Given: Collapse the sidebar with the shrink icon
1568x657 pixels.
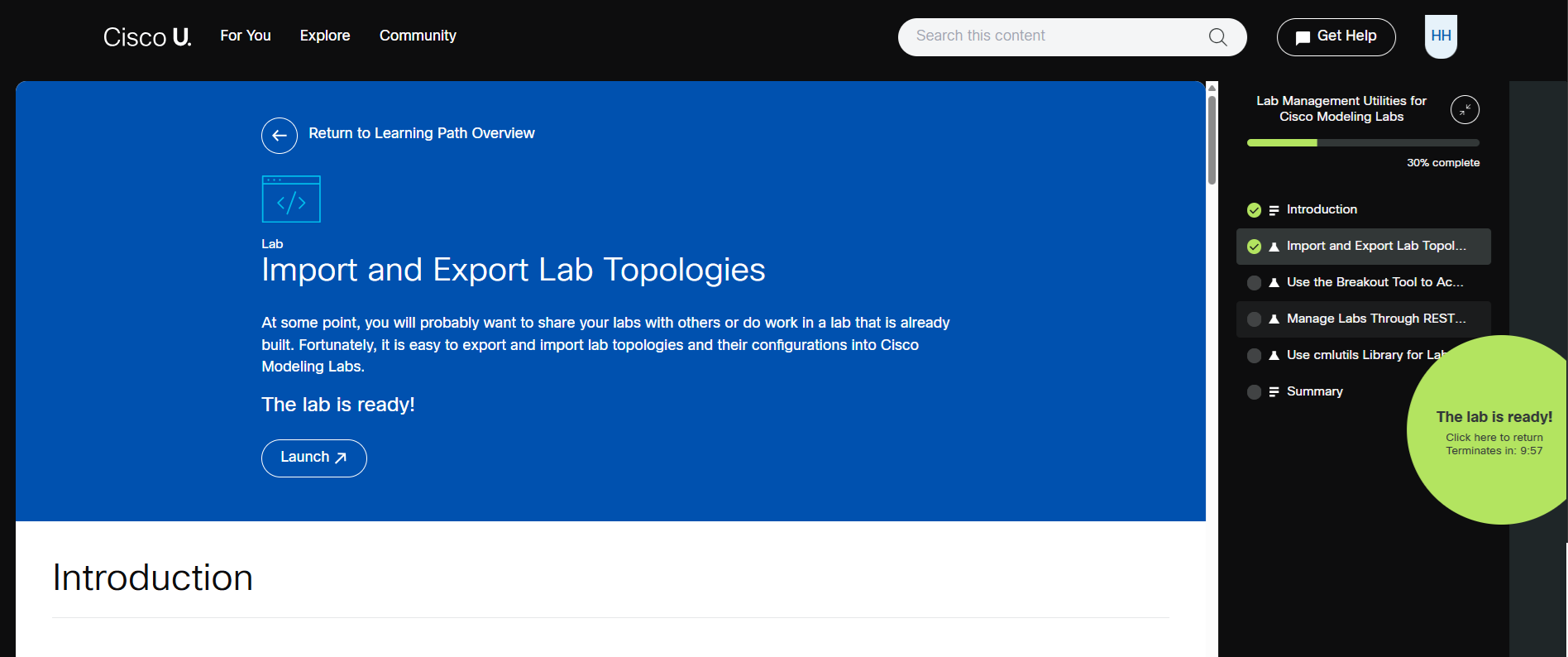Looking at the screenshot, I should pyautogui.click(x=1465, y=109).
